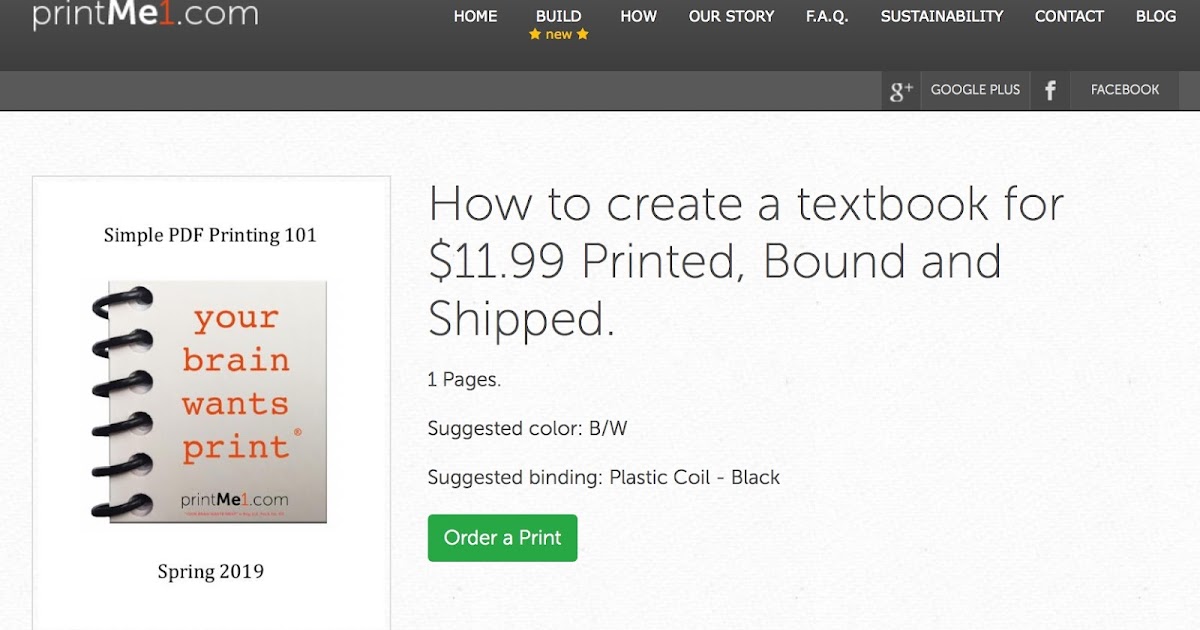Click the 'Simple PDF Printing 101' title

coord(210,235)
